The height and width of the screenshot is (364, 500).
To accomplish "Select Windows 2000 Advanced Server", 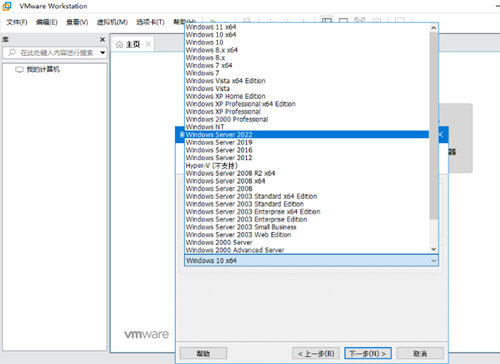I will (307, 250).
